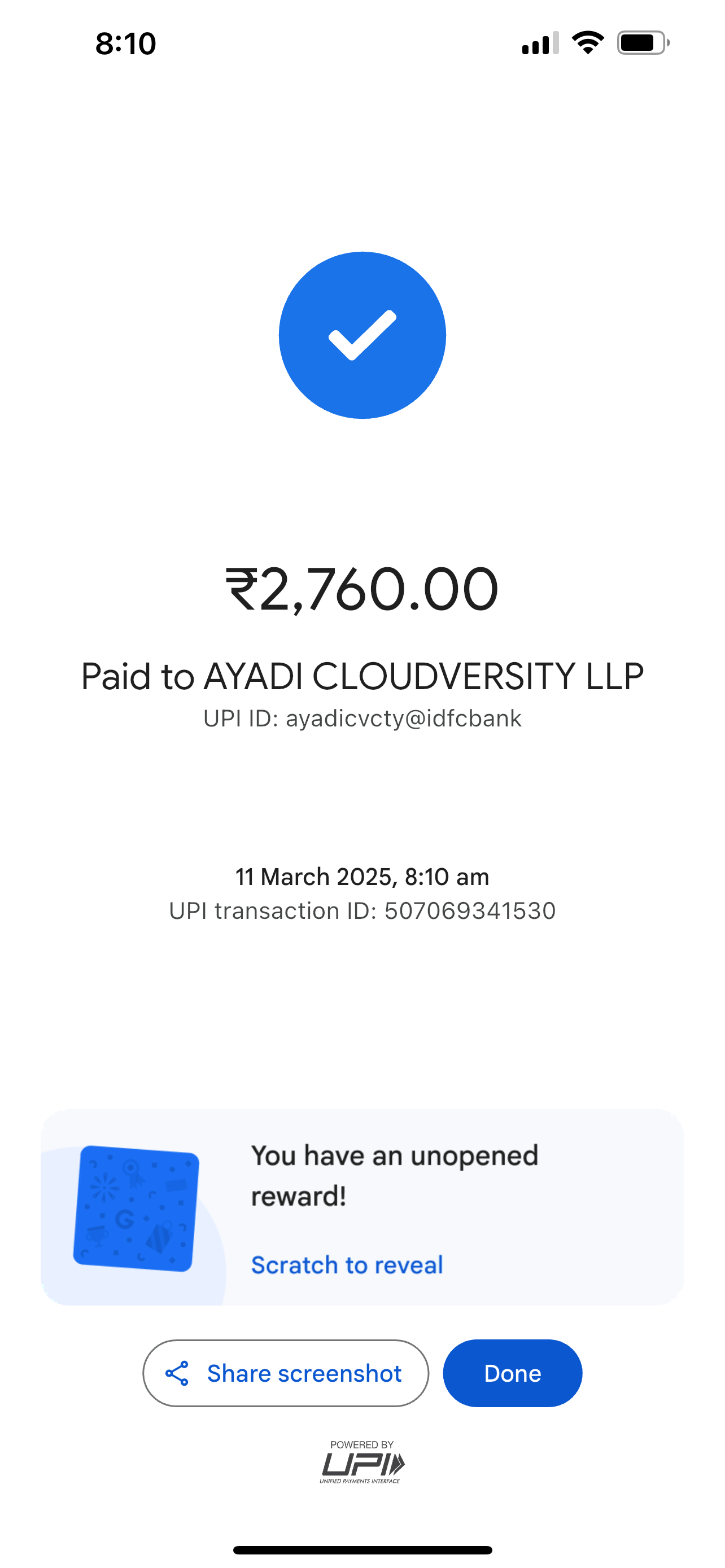Tap the blue scratch card image
Viewport: 725px width, 1568px height.
tap(136, 1208)
